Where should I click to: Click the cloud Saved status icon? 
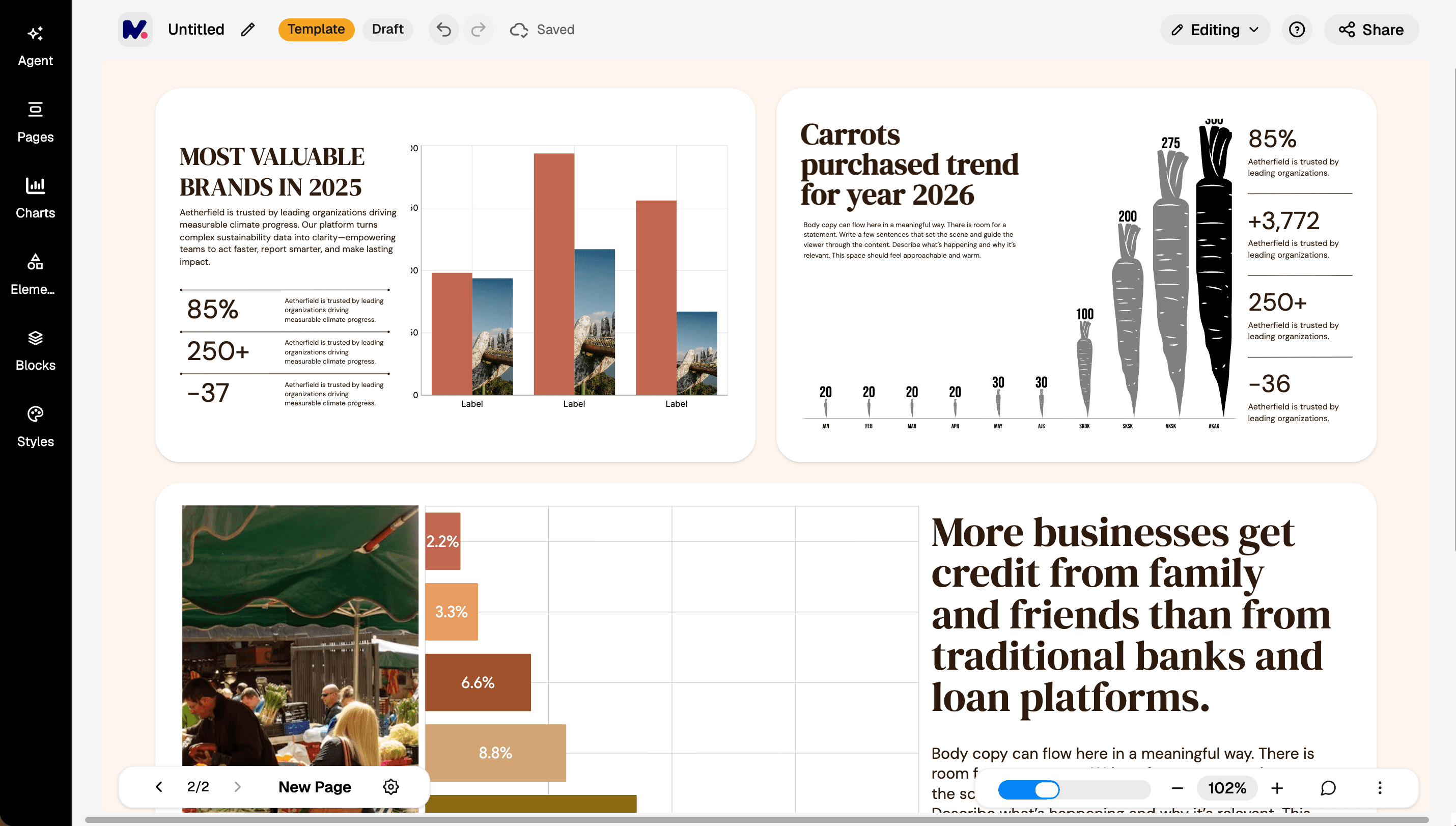point(518,30)
